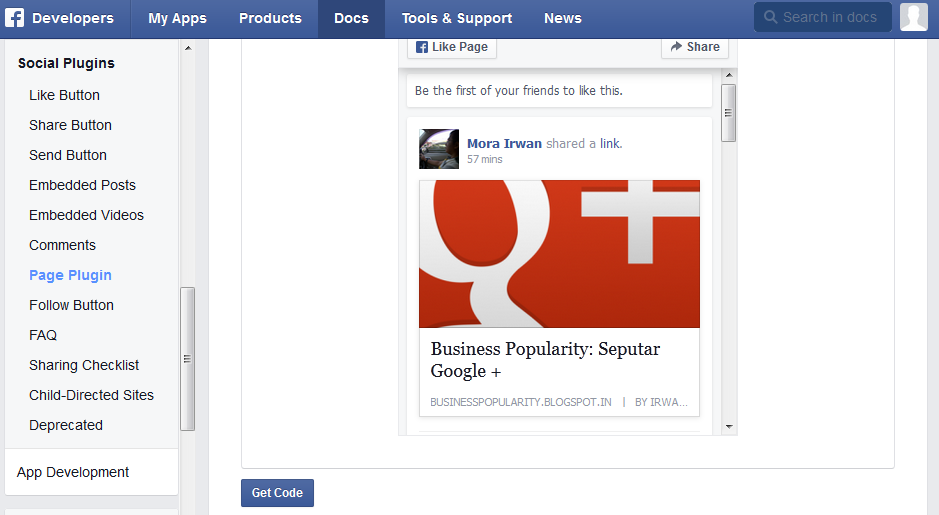Click the sidebar scrollbar thumb

pyautogui.click(x=187, y=358)
